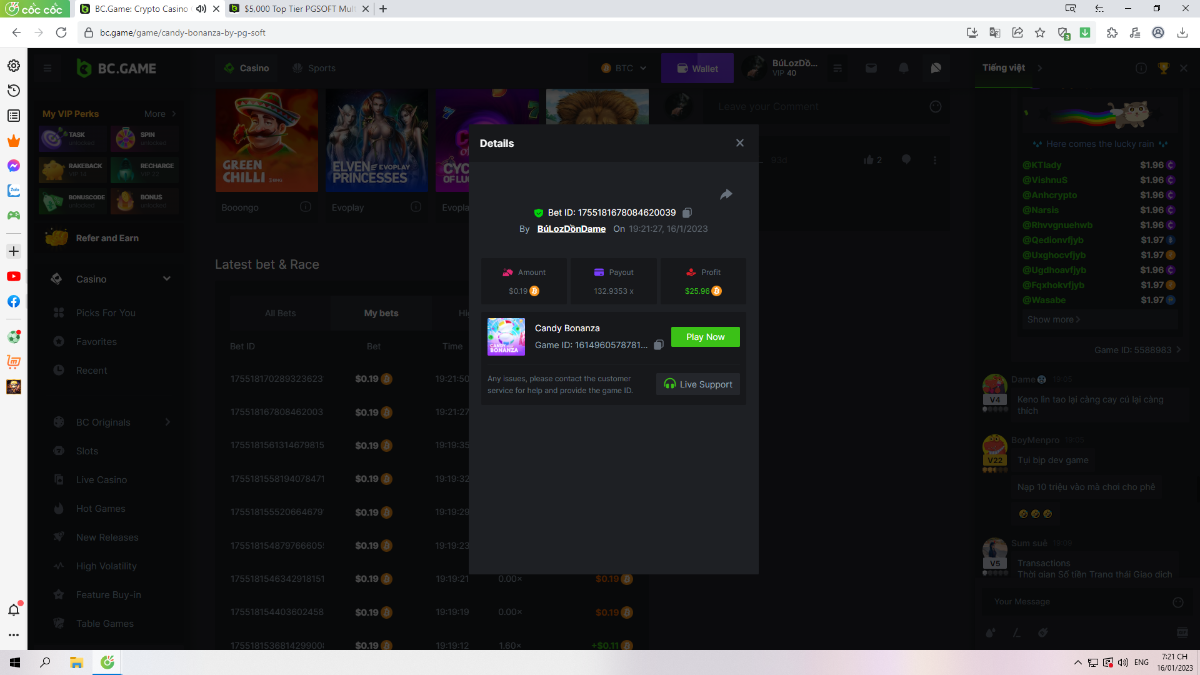Open Zalo in the browser sidebar
Viewport: 1200px width, 675px height.
click(14, 190)
